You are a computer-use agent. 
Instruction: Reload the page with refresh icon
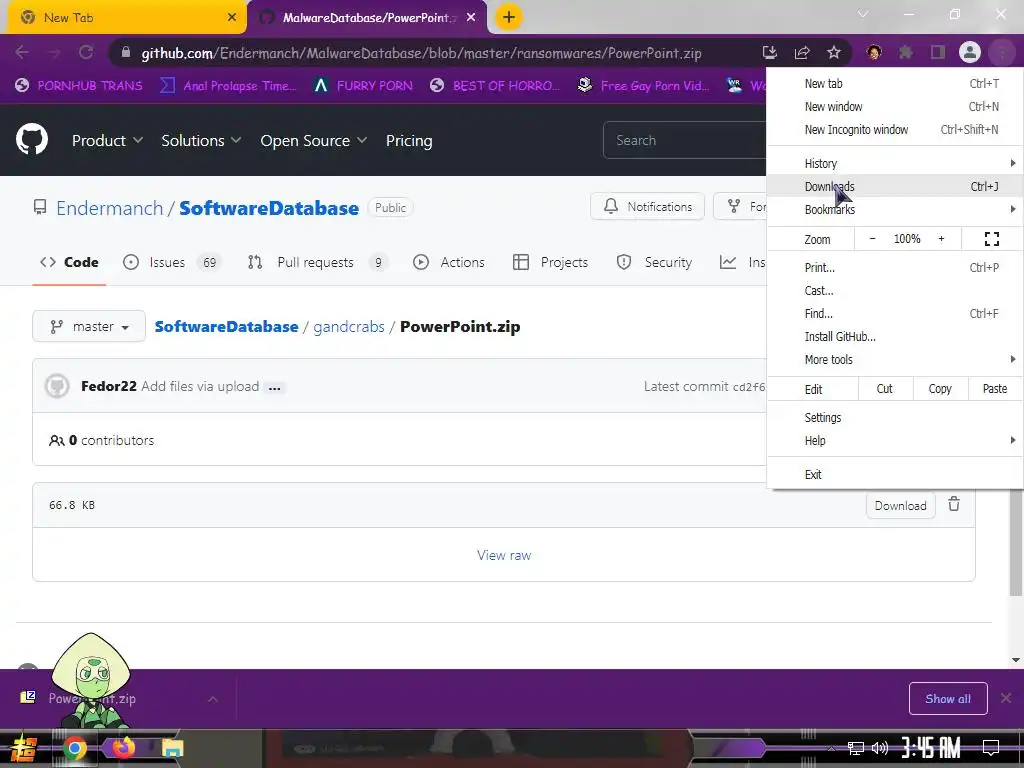(86, 52)
